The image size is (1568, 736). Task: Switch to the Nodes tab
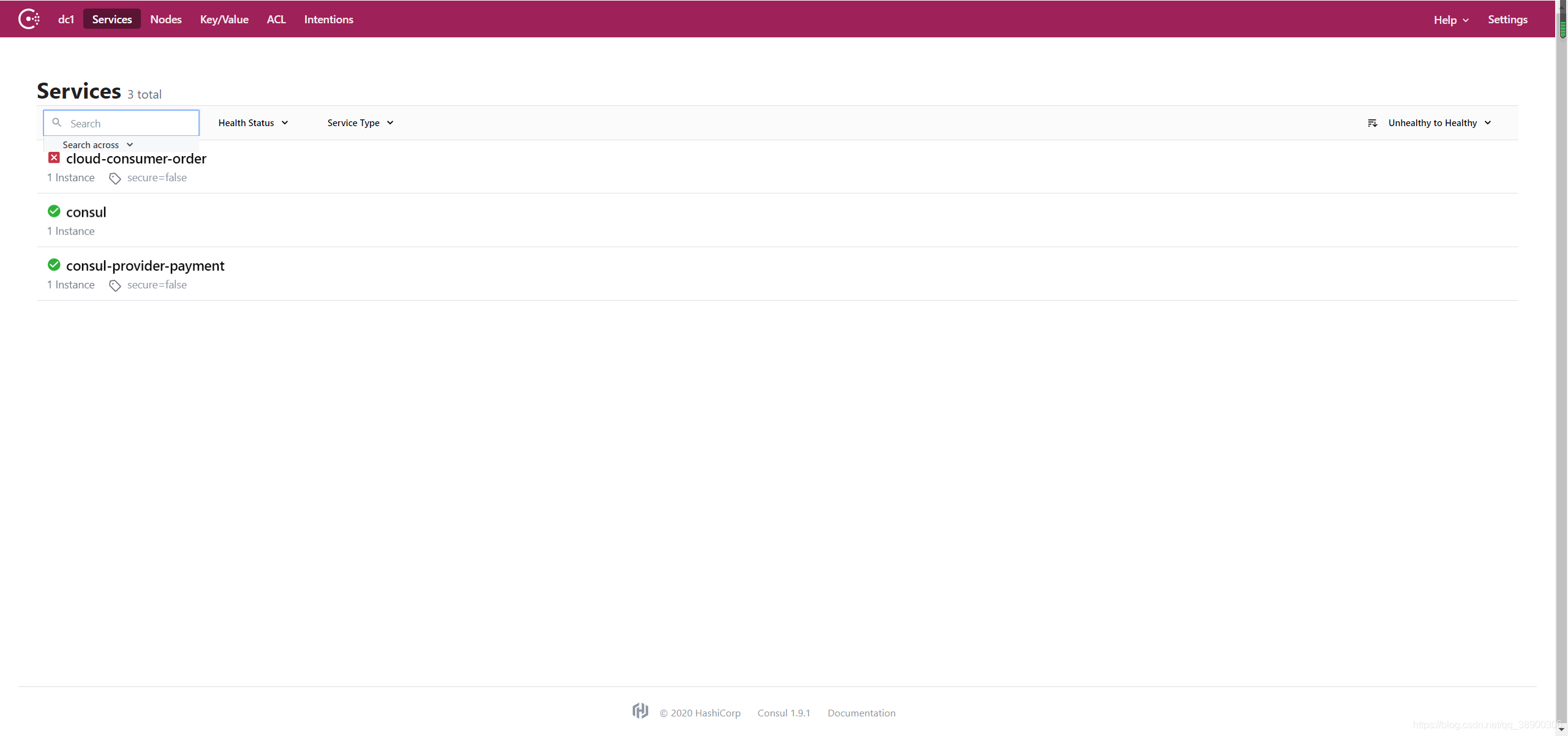[x=165, y=19]
